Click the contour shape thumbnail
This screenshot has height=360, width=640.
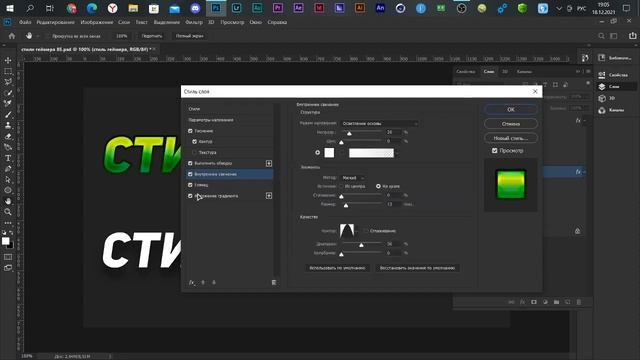pos(347,231)
